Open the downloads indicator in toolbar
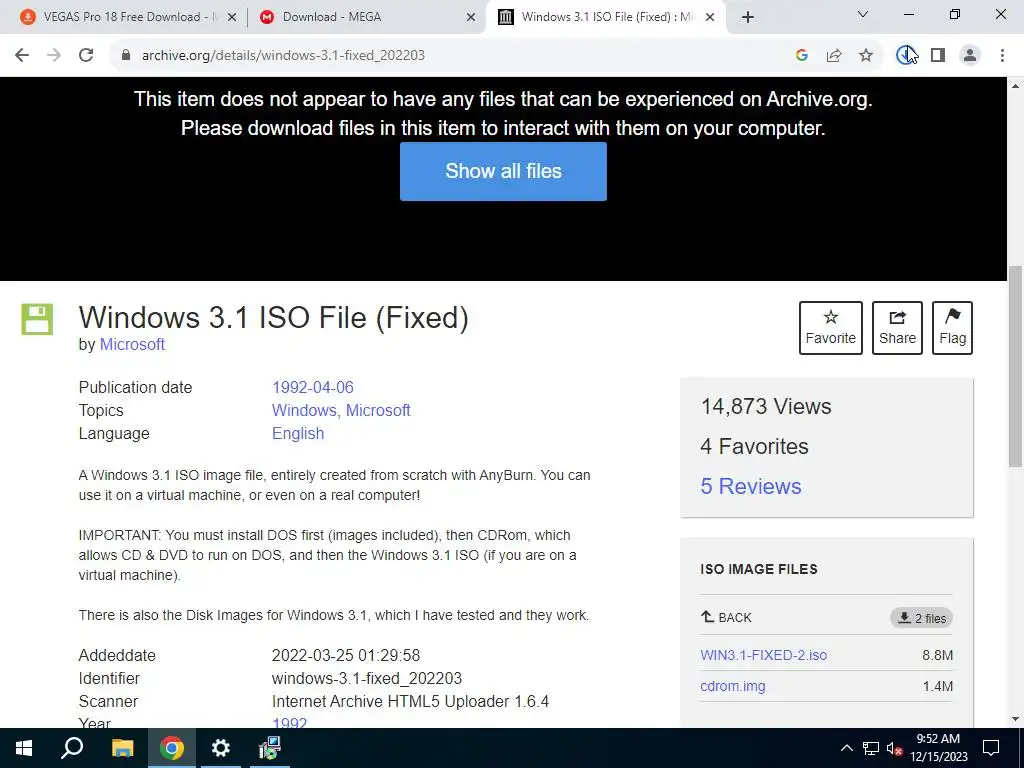The width and height of the screenshot is (1024, 768). (x=906, y=56)
